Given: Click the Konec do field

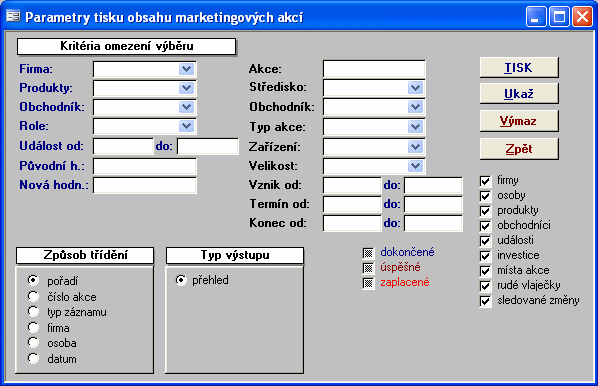Looking at the screenshot, I should coord(433,224).
